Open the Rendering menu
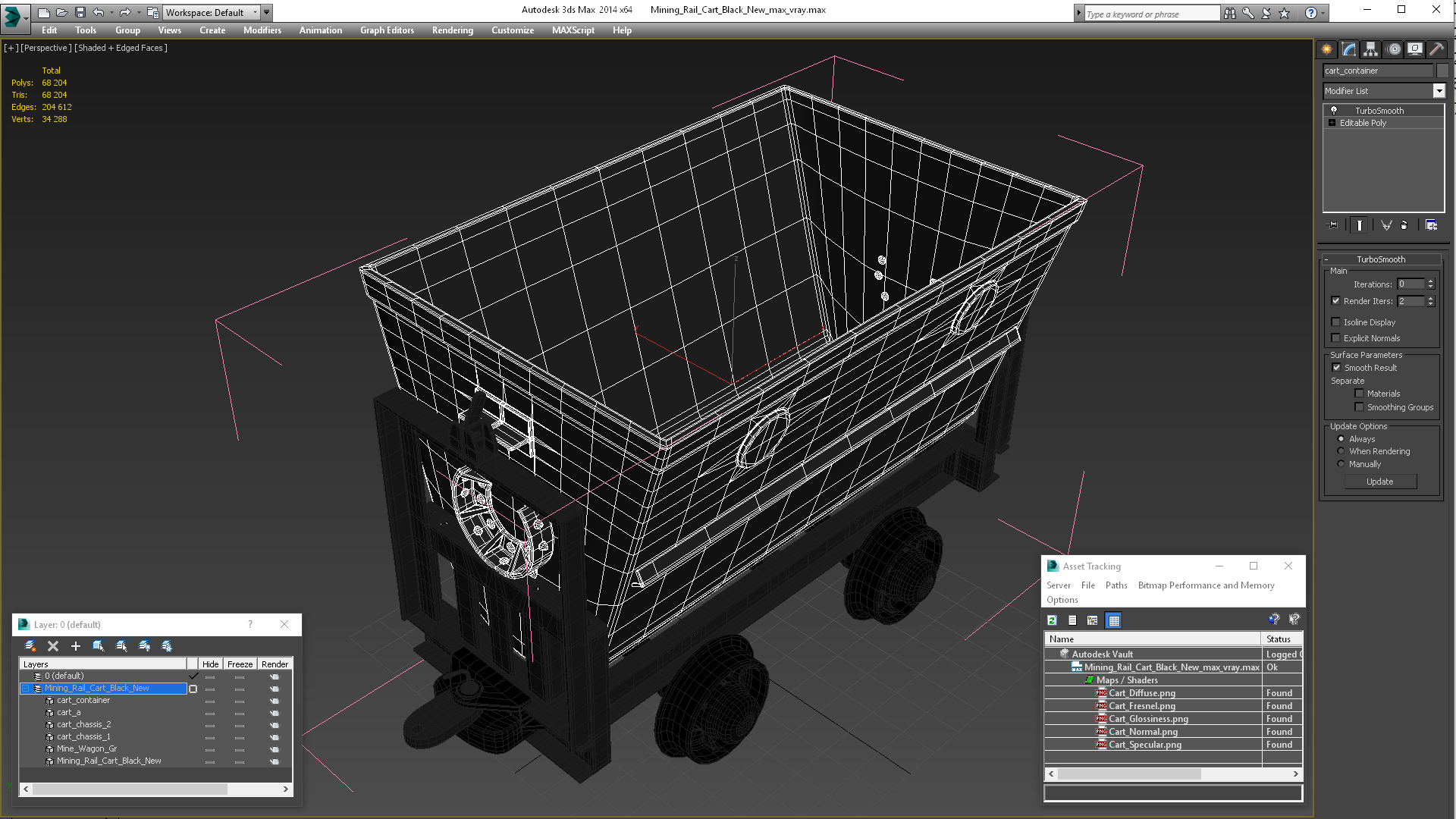This screenshot has height=819, width=1456. point(452,30)
